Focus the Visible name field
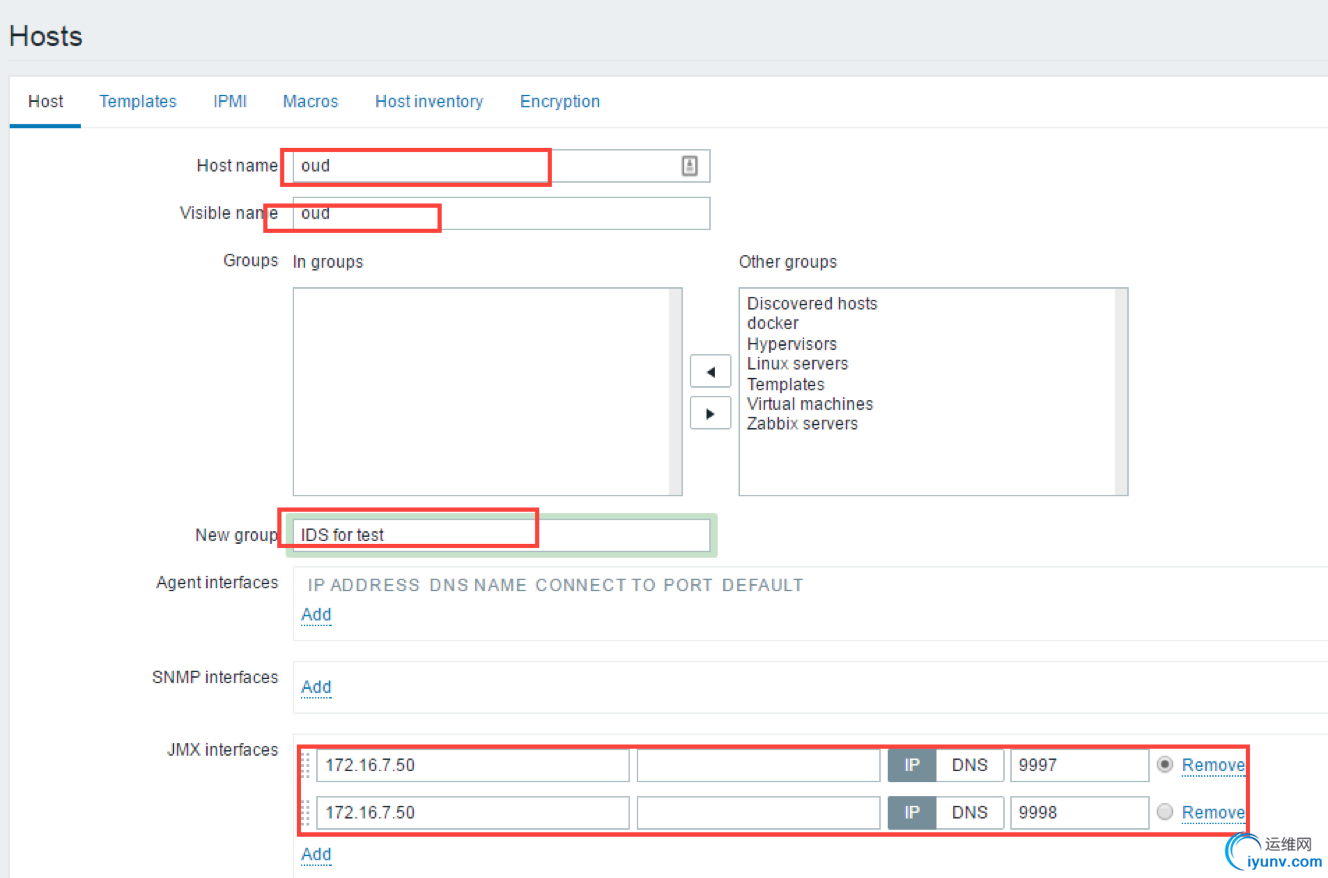The height and width of the screenshot is (878, 1328). click(x=501, y=213)
